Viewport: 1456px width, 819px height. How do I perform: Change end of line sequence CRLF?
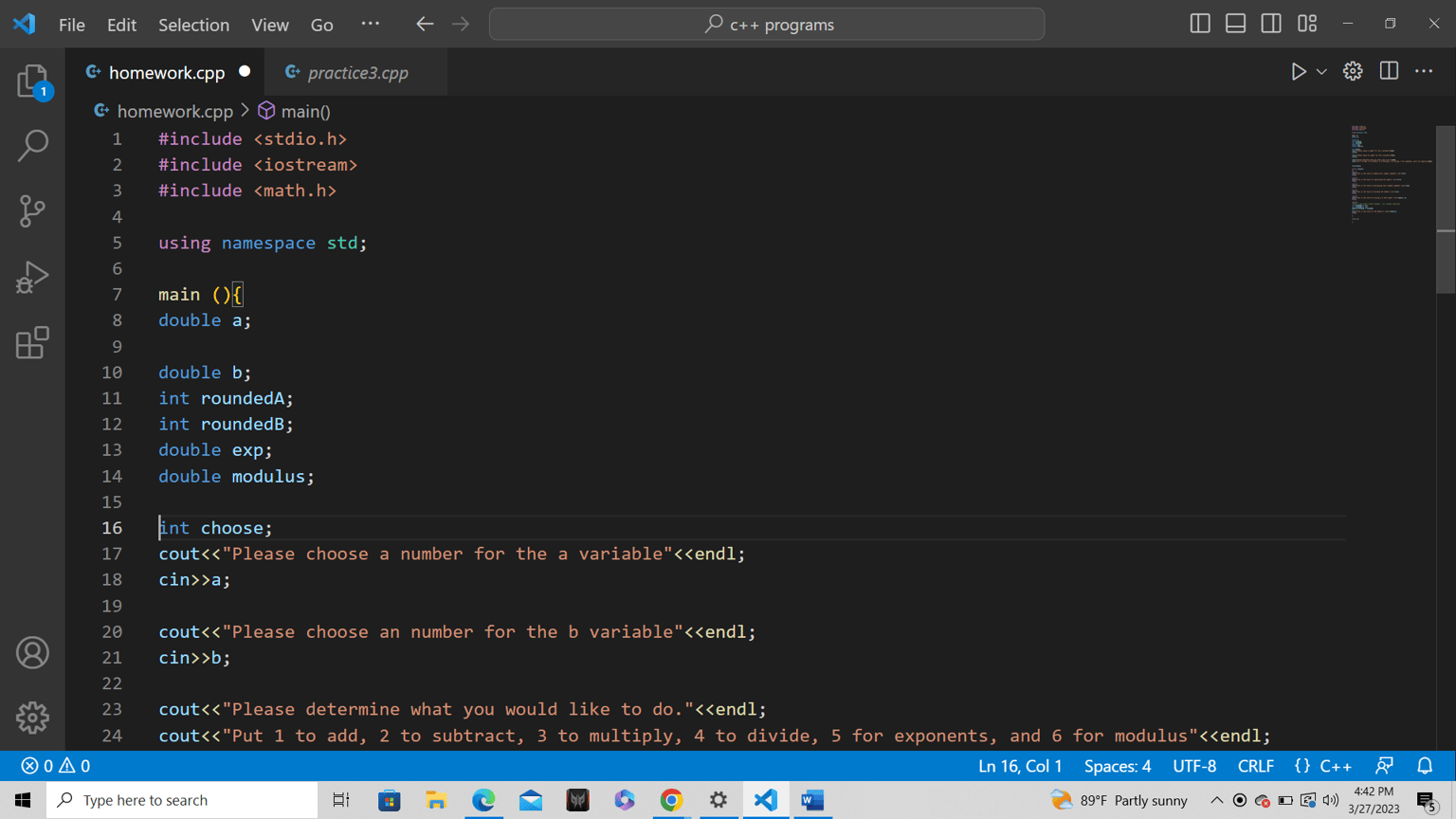[x=1256, y=766]
